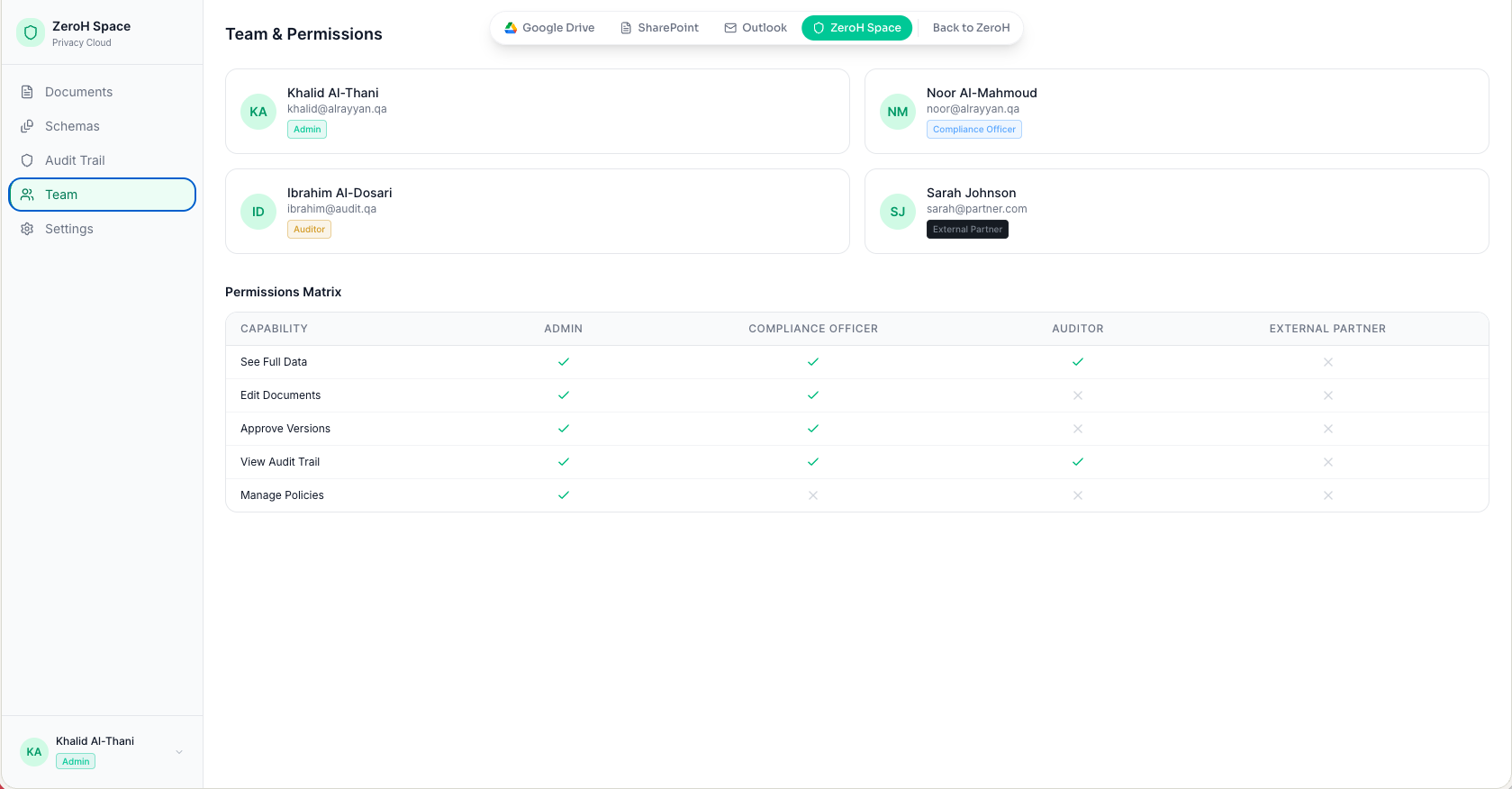Toggle Manage Policies for Compliance Officer

(813, 495)
